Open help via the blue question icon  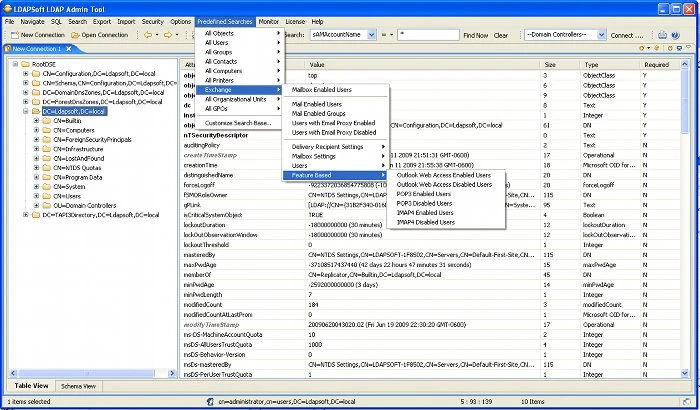click(675, 35)
